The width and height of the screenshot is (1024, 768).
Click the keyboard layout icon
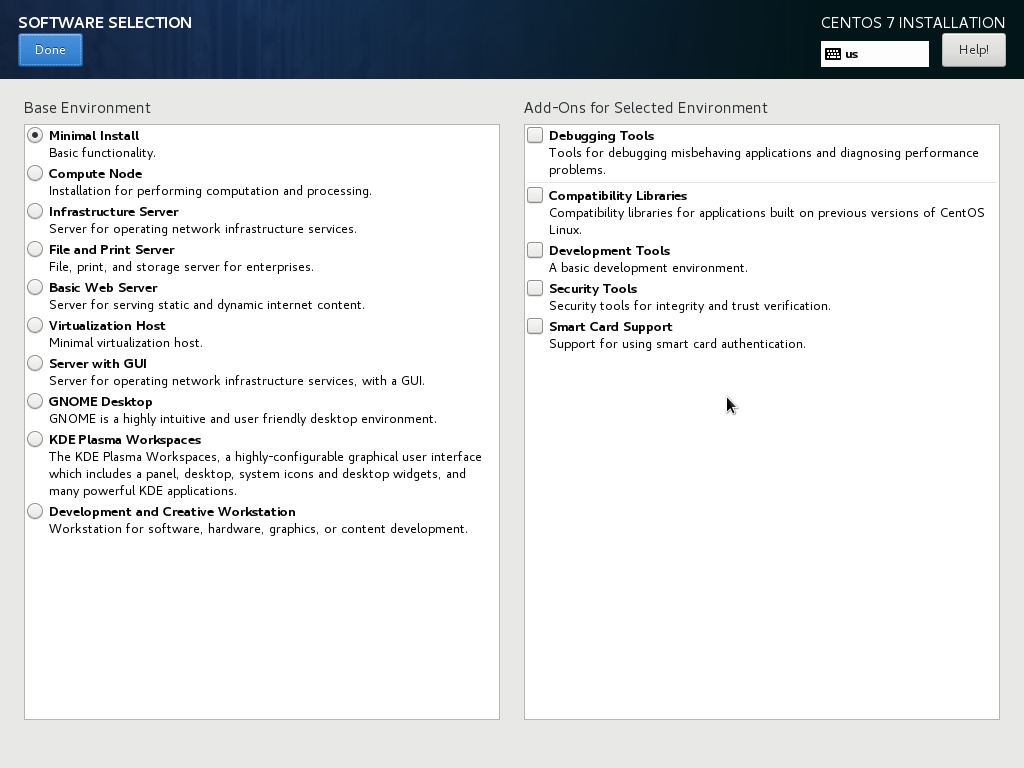point(833,54)
